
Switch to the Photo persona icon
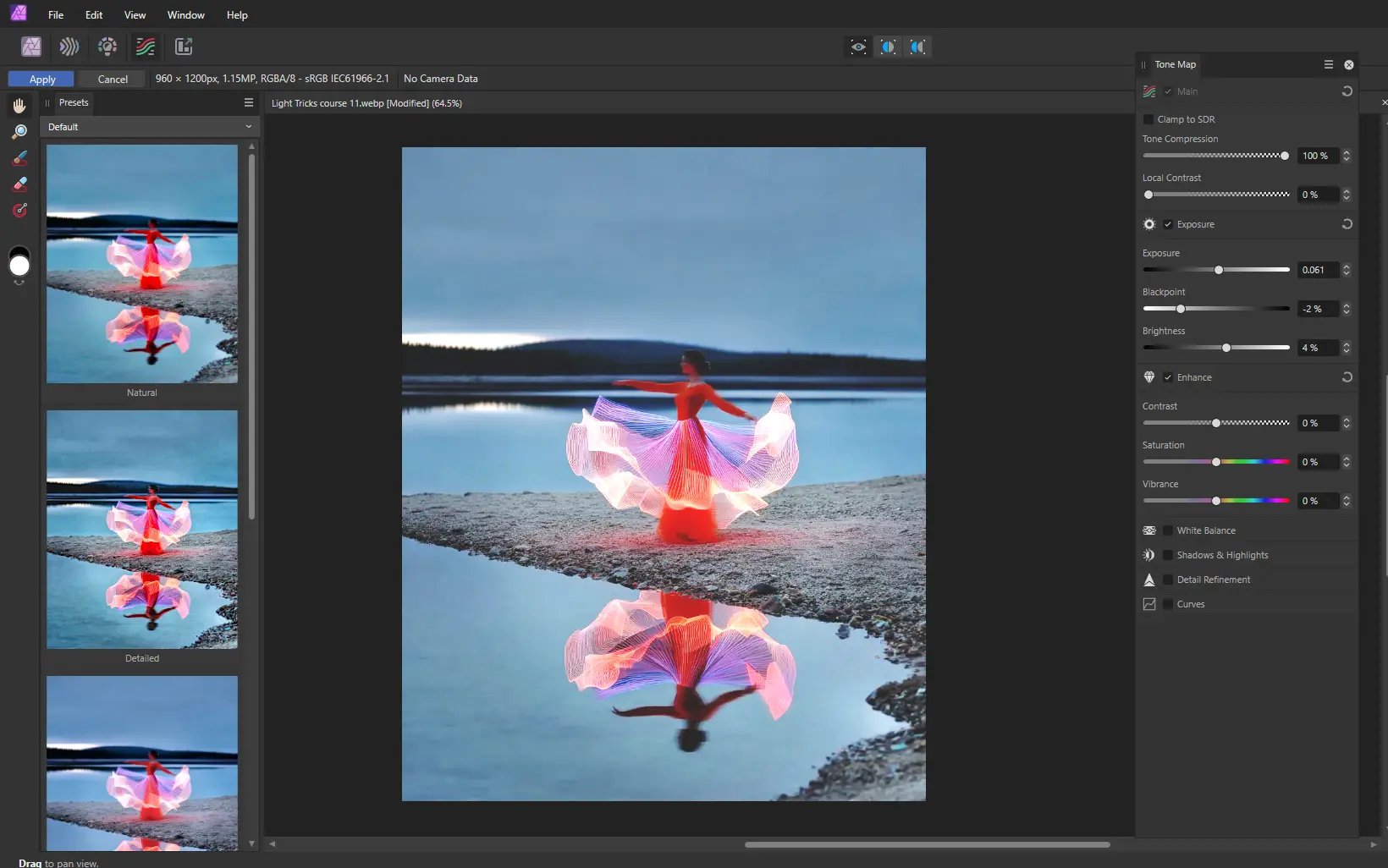pos(31,47)
